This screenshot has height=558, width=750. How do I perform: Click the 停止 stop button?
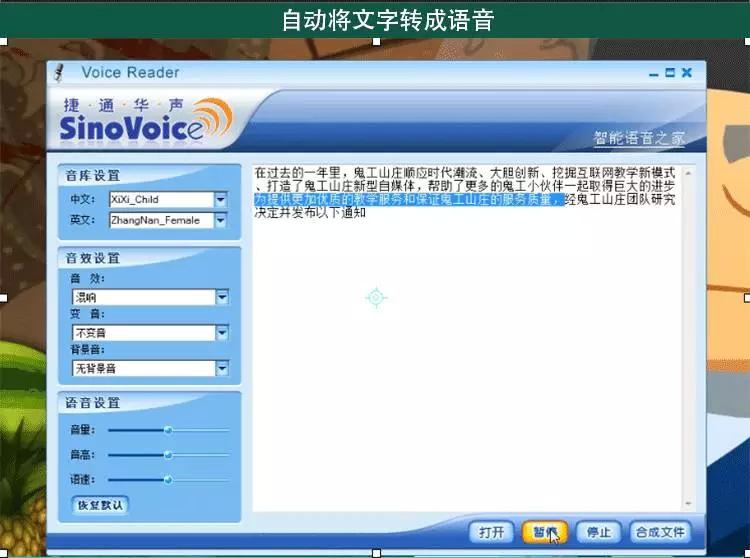[598, 532]
